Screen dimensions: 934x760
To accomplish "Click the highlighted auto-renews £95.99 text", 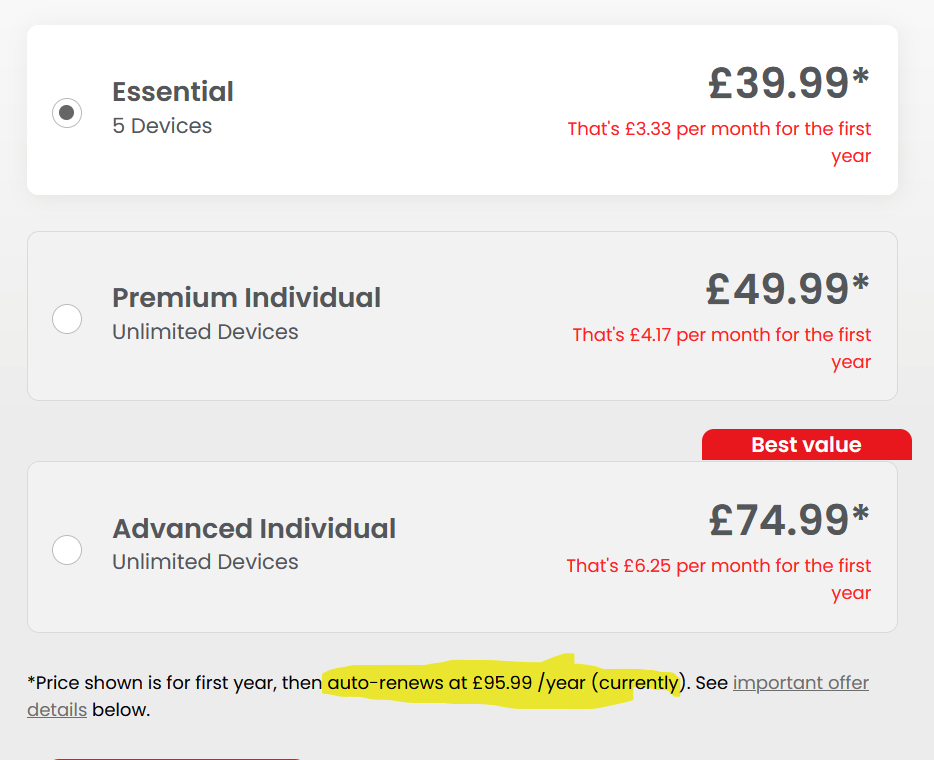I will tap(503, 683).
